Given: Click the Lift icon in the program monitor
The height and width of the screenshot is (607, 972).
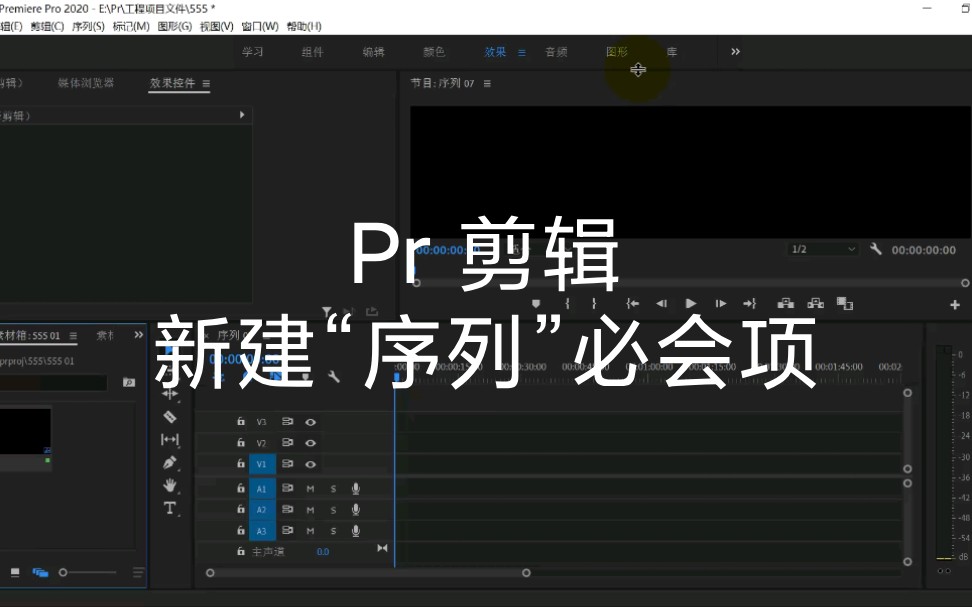Looking at the screenshot, I should [x=787, y=303].
